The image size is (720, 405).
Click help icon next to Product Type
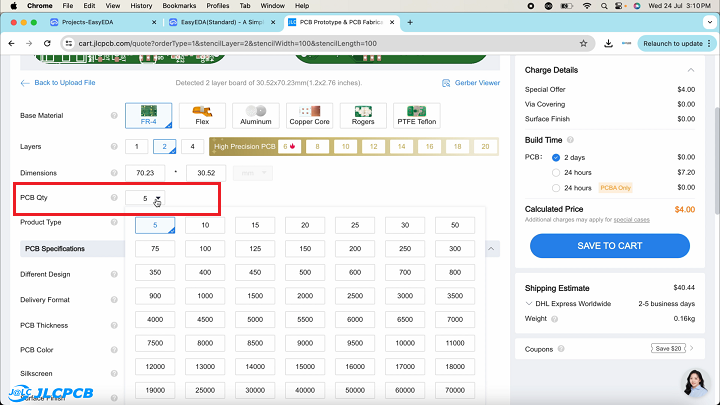(x=114, y=222)
